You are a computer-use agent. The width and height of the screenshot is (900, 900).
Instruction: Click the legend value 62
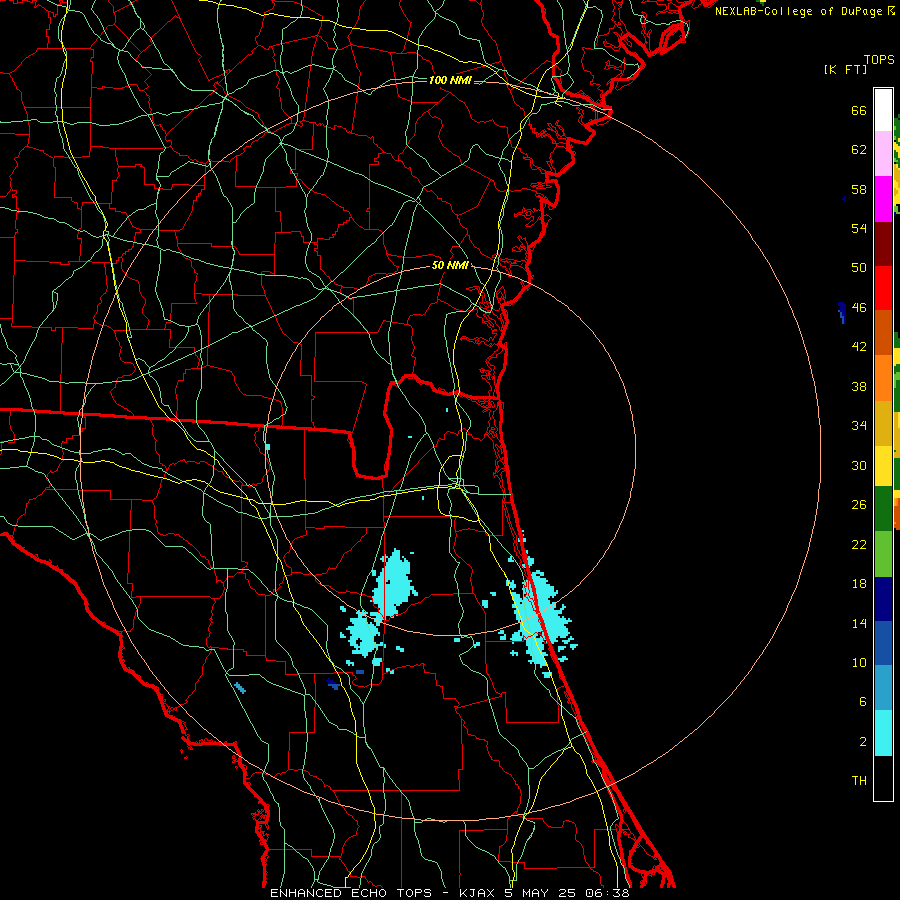pos(859,150)
